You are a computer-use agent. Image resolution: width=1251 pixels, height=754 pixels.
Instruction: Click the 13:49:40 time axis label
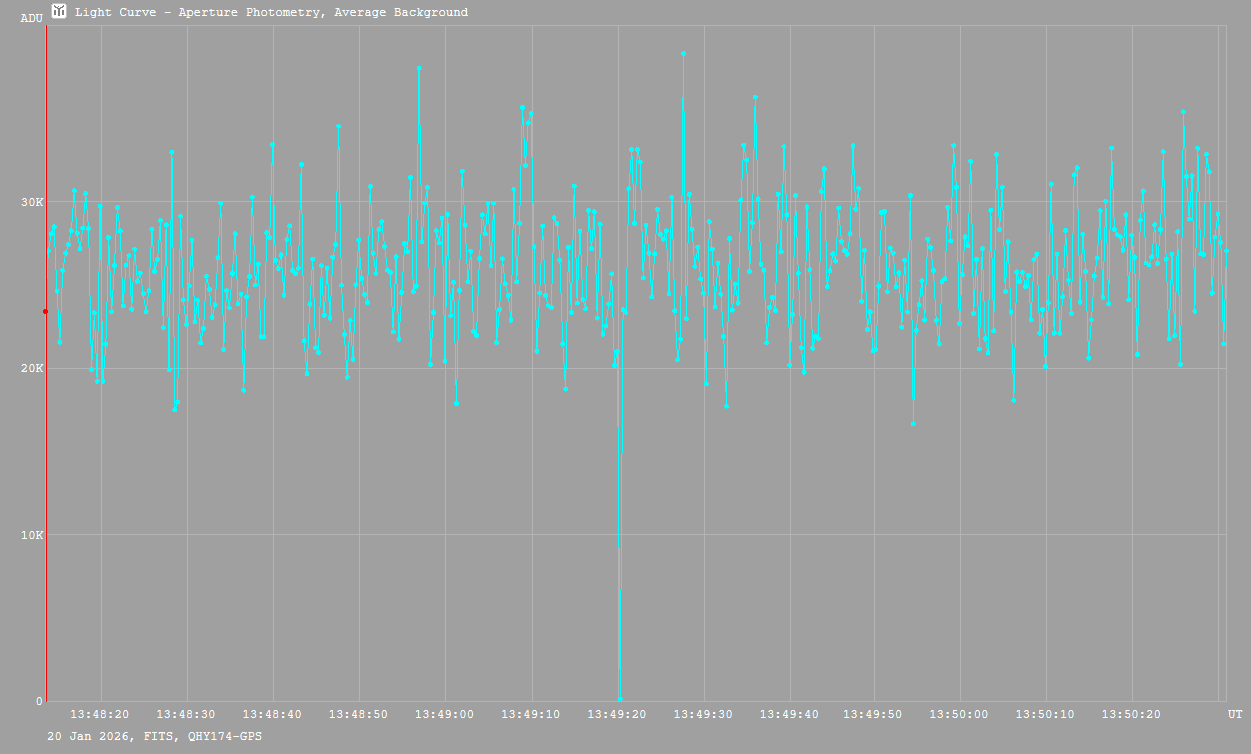789,714
